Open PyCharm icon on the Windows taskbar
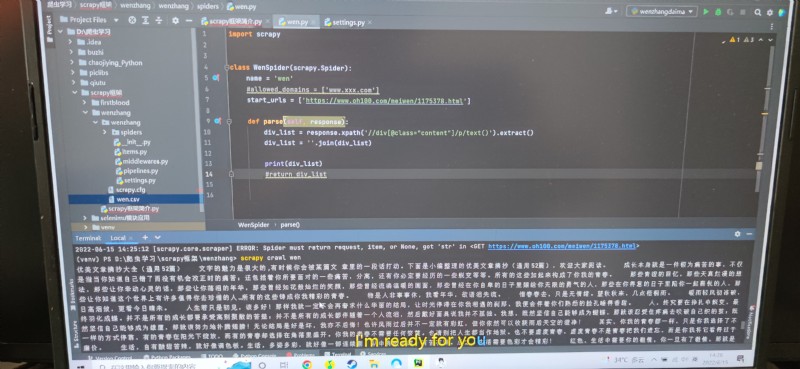 click(x=418, y=364)
